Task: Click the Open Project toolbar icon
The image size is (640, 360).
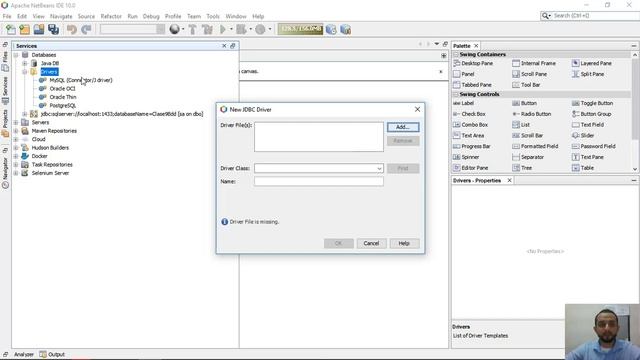Action: (39, 29)
